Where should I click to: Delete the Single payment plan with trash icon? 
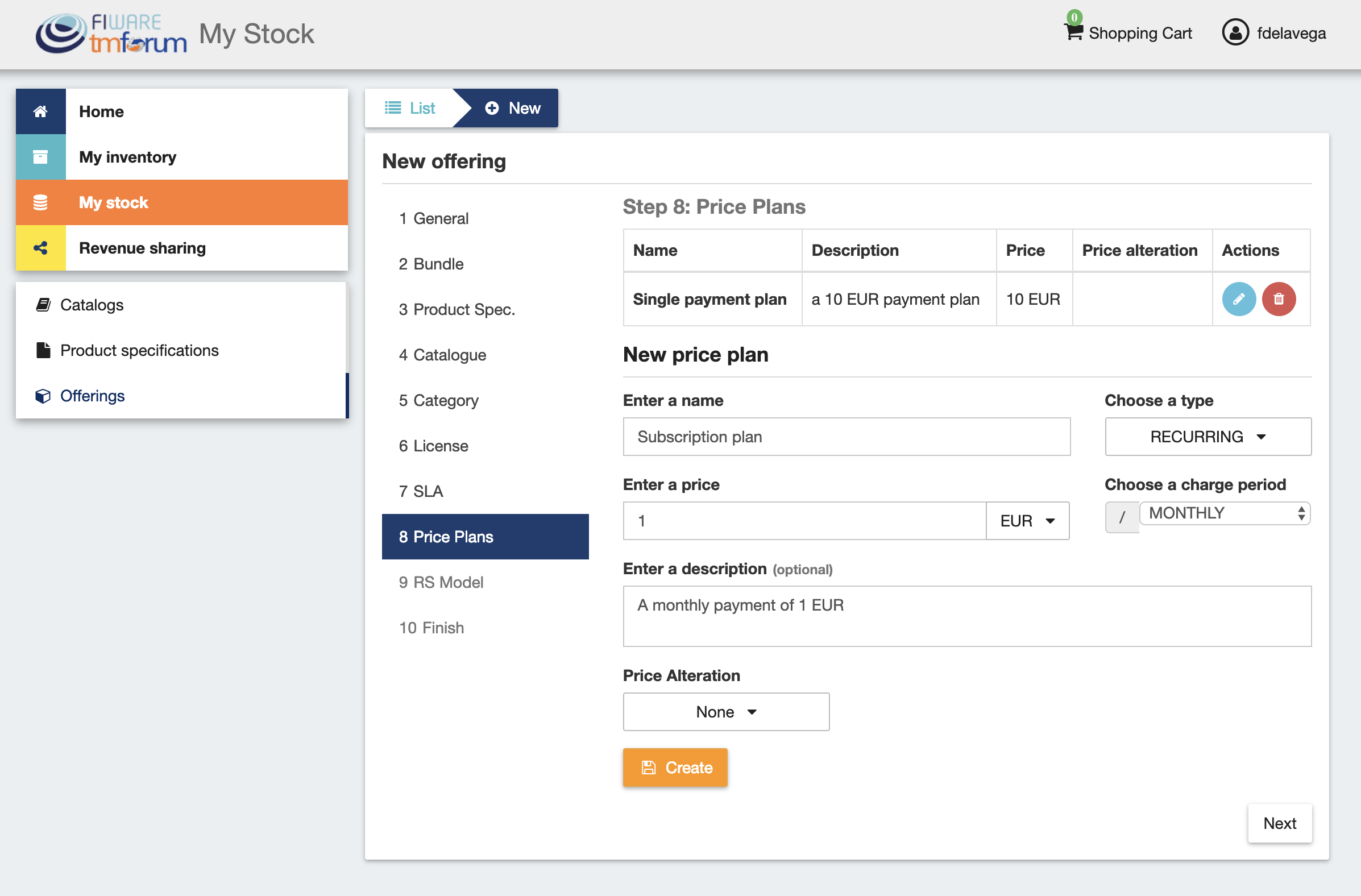point(1279,299)
